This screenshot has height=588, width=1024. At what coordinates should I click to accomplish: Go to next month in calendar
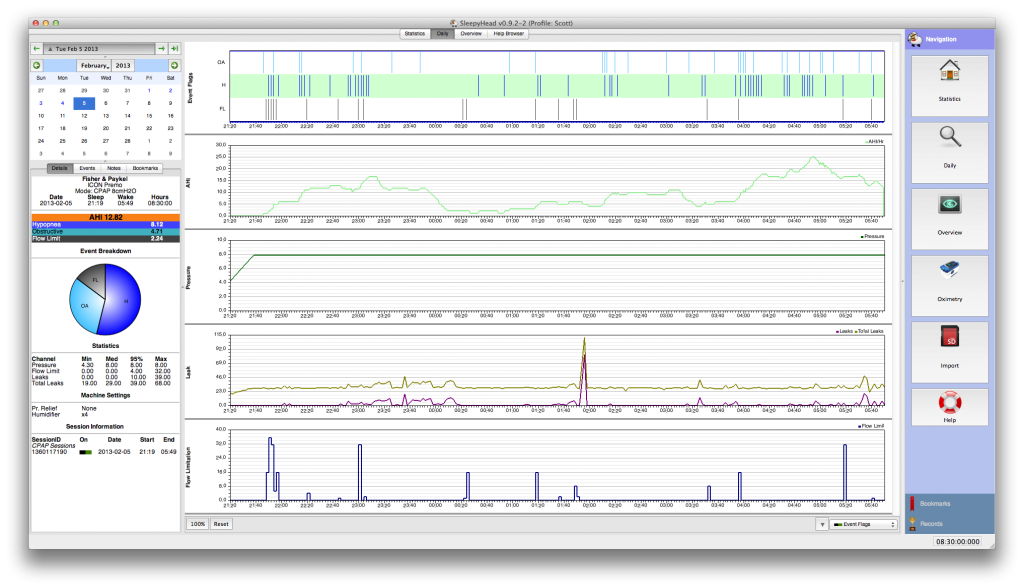(174, 65)
